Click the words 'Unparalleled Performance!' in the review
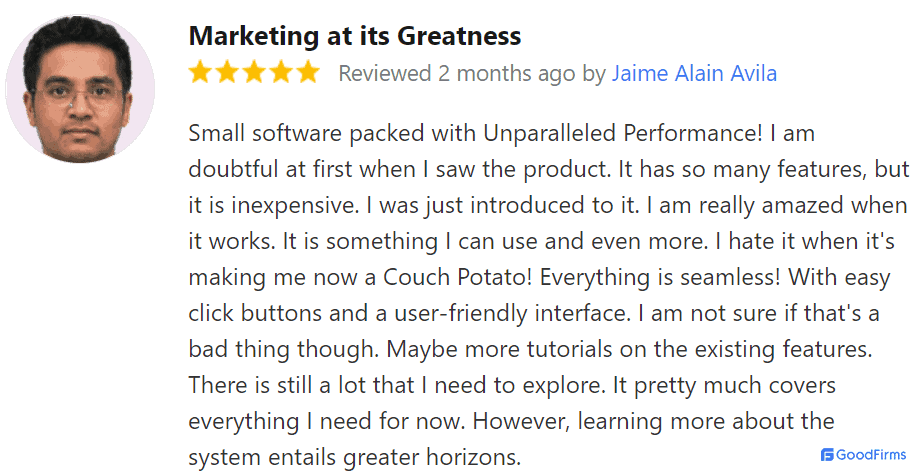919x473 pixels. coord(623,133)
